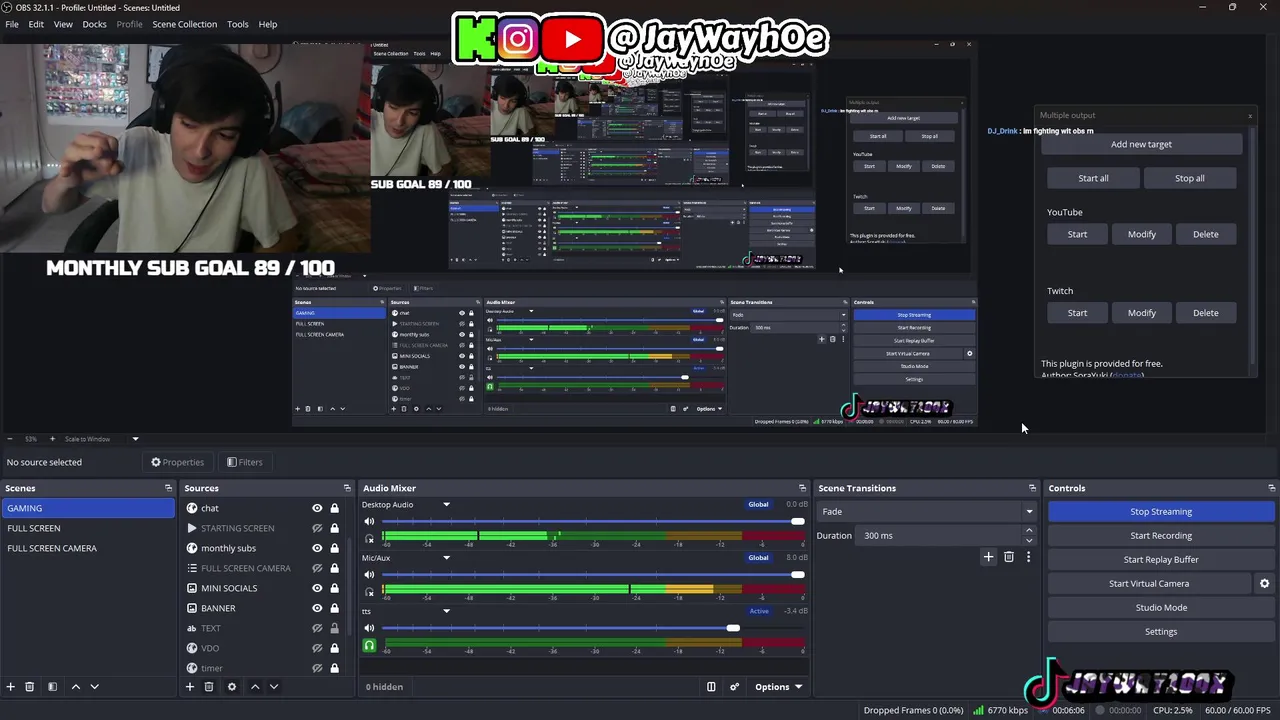Open the File menu
Screen dimensions: 1280x720
(x=12, y=24)
